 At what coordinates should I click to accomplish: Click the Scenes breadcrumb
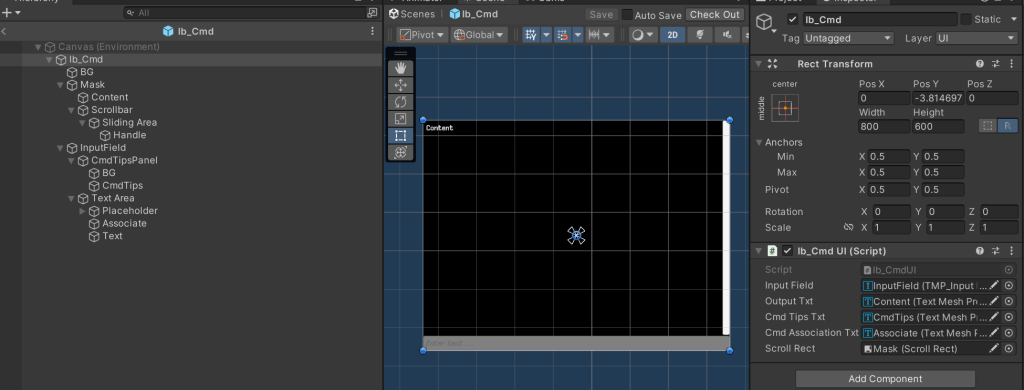pos(411,14)
